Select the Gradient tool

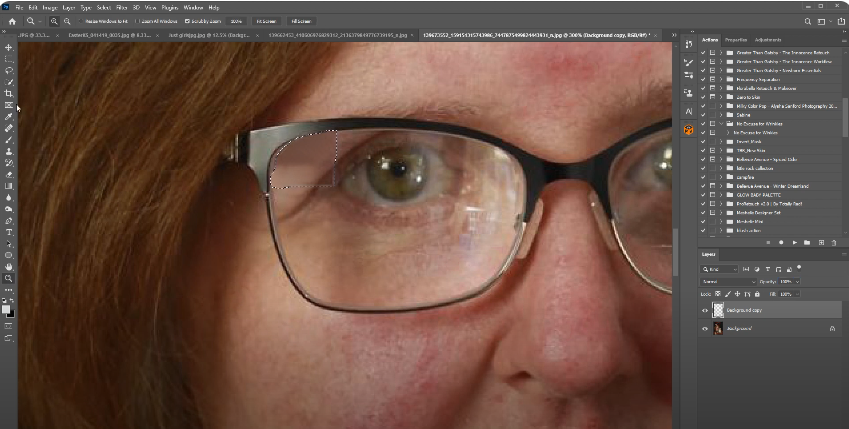(9, 186)
